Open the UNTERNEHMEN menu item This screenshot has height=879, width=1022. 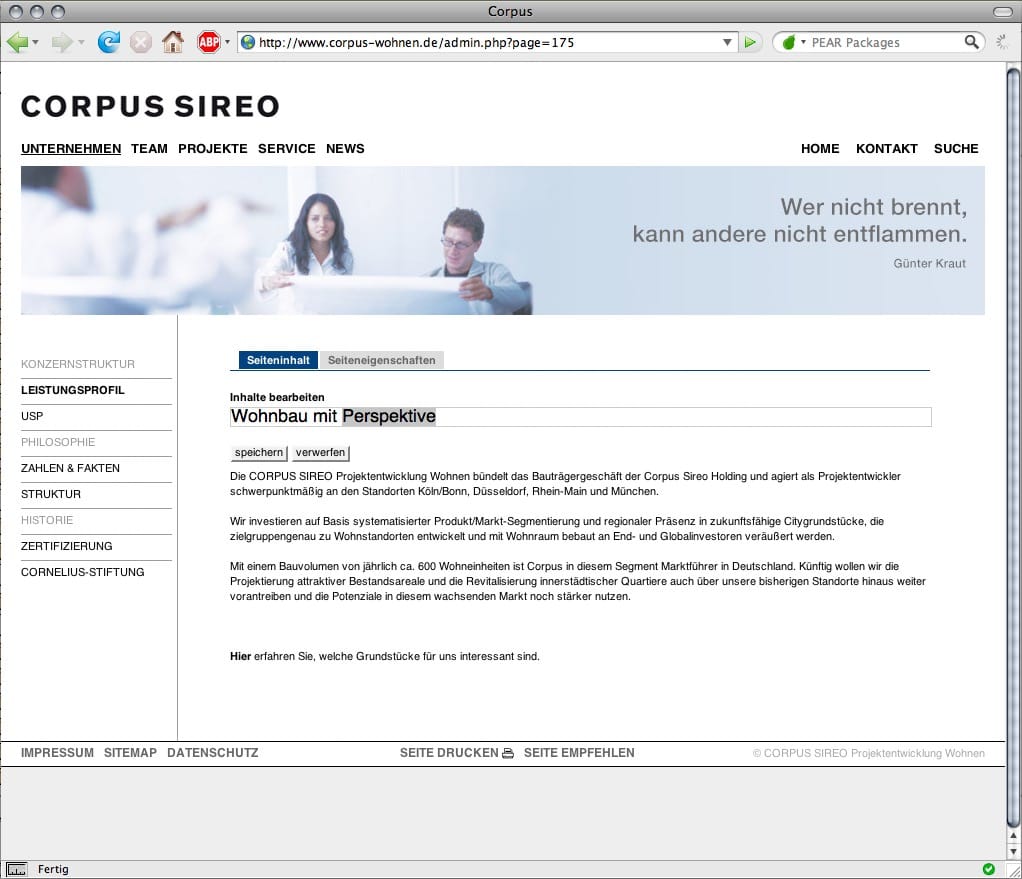tap(71, 149)
